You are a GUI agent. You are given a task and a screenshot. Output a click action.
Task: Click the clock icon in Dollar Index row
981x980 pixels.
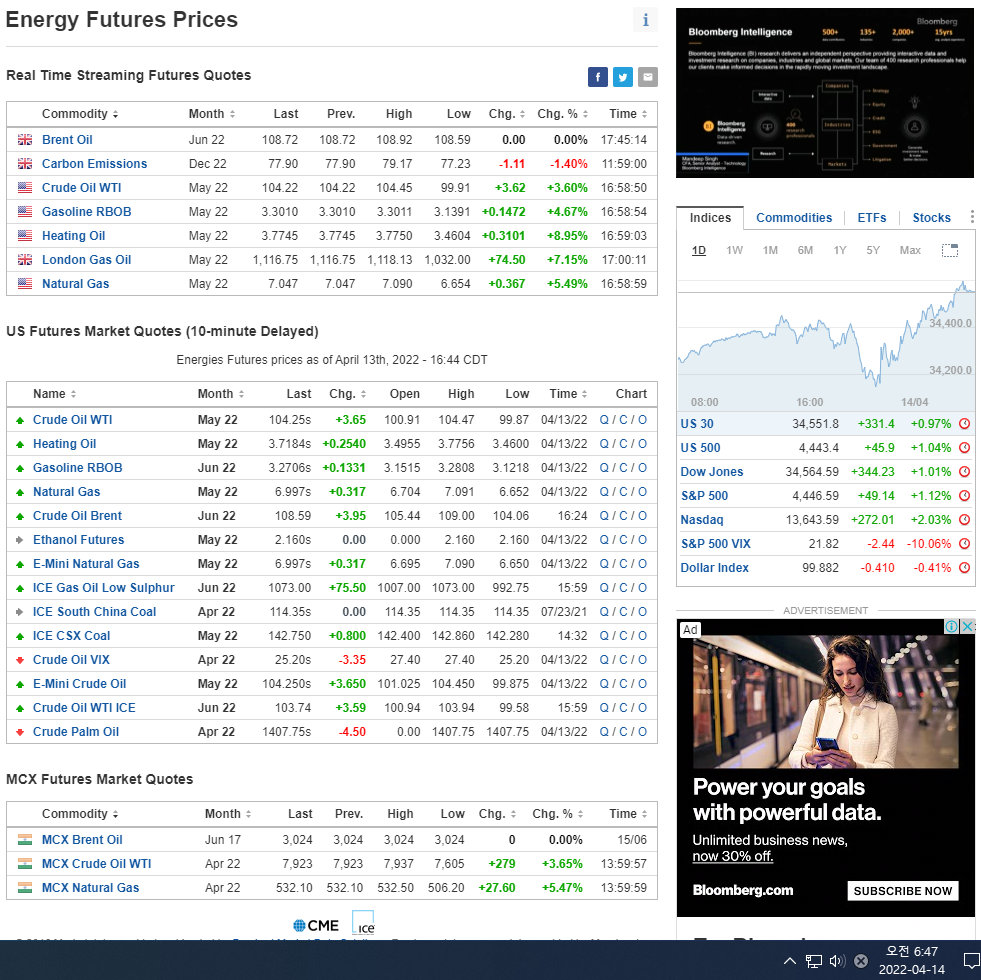[x=965, y=568]
